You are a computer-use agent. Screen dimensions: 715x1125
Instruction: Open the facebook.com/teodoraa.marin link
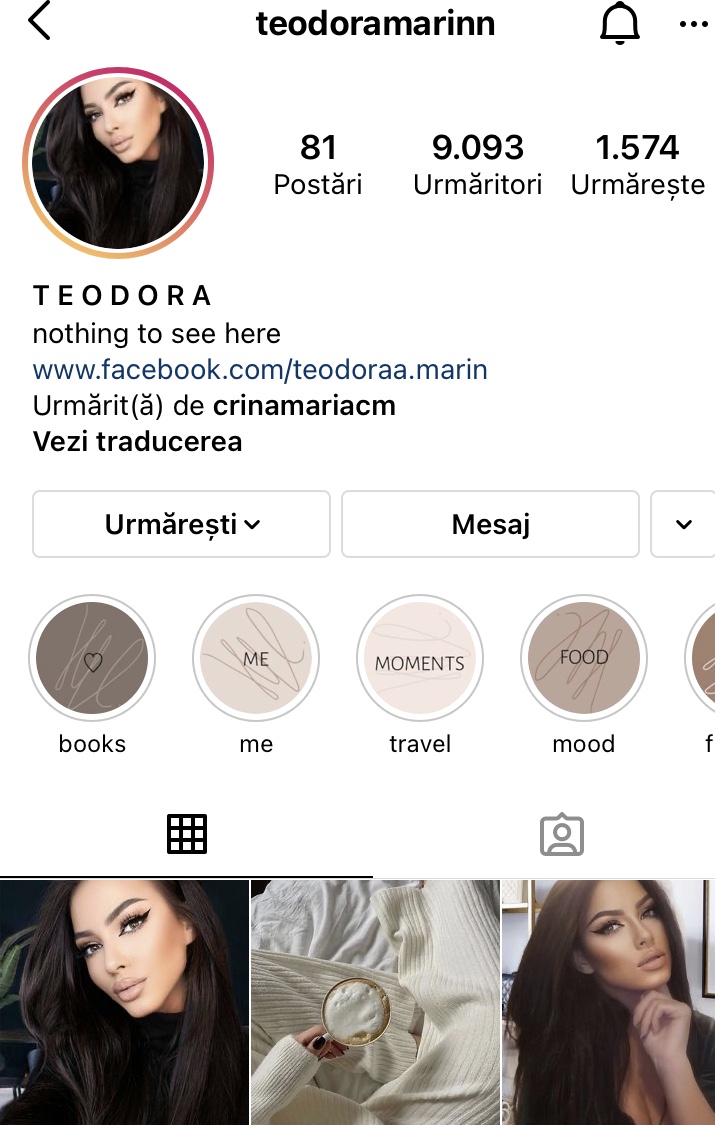point(260,369)
